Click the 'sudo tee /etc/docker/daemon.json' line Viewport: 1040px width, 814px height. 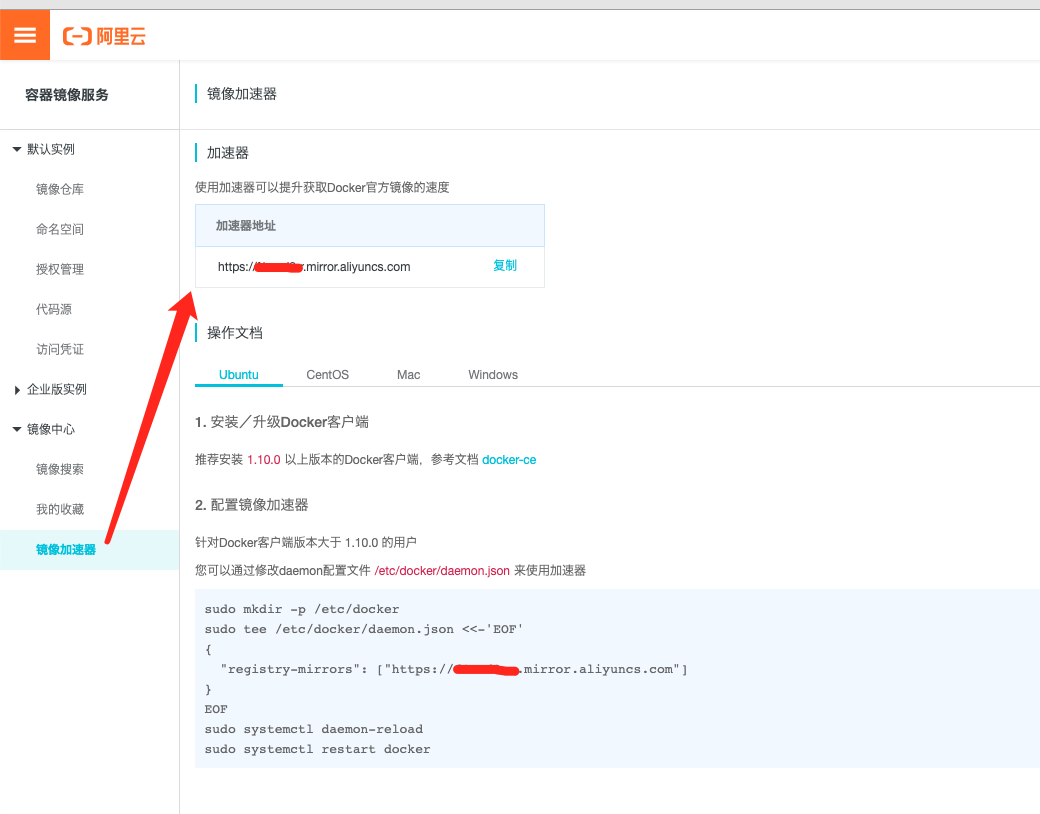(x=363, y=629)
